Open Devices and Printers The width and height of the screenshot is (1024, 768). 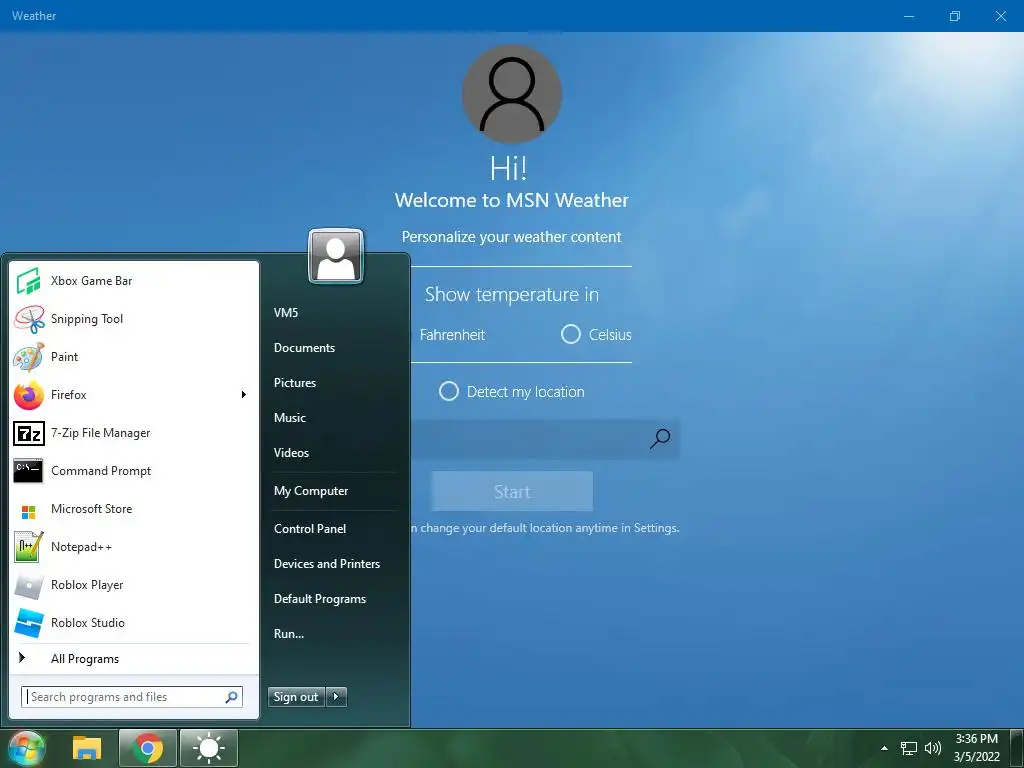[x=327, y=564]
